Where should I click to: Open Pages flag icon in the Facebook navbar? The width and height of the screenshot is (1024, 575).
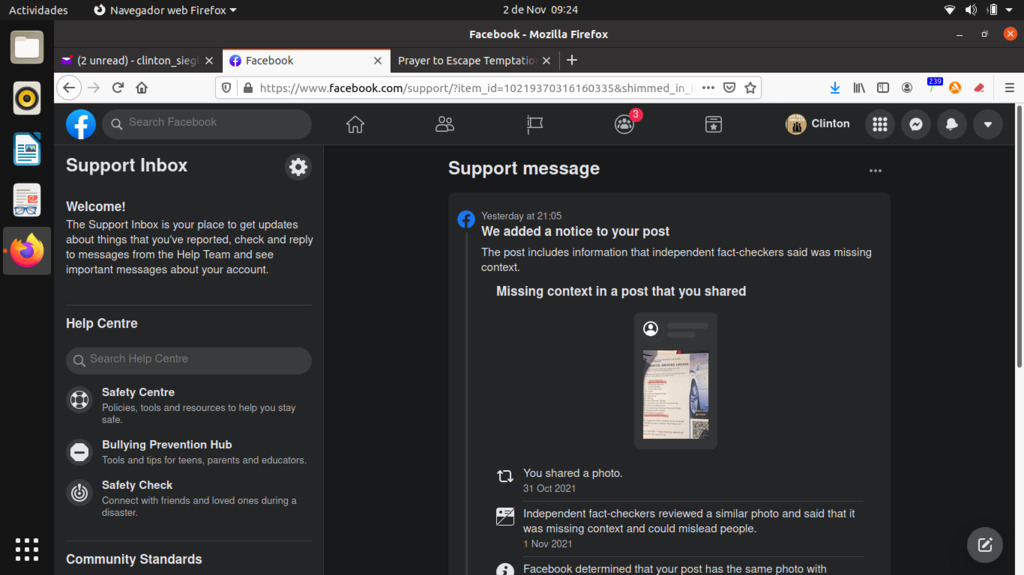pos(535,124)
